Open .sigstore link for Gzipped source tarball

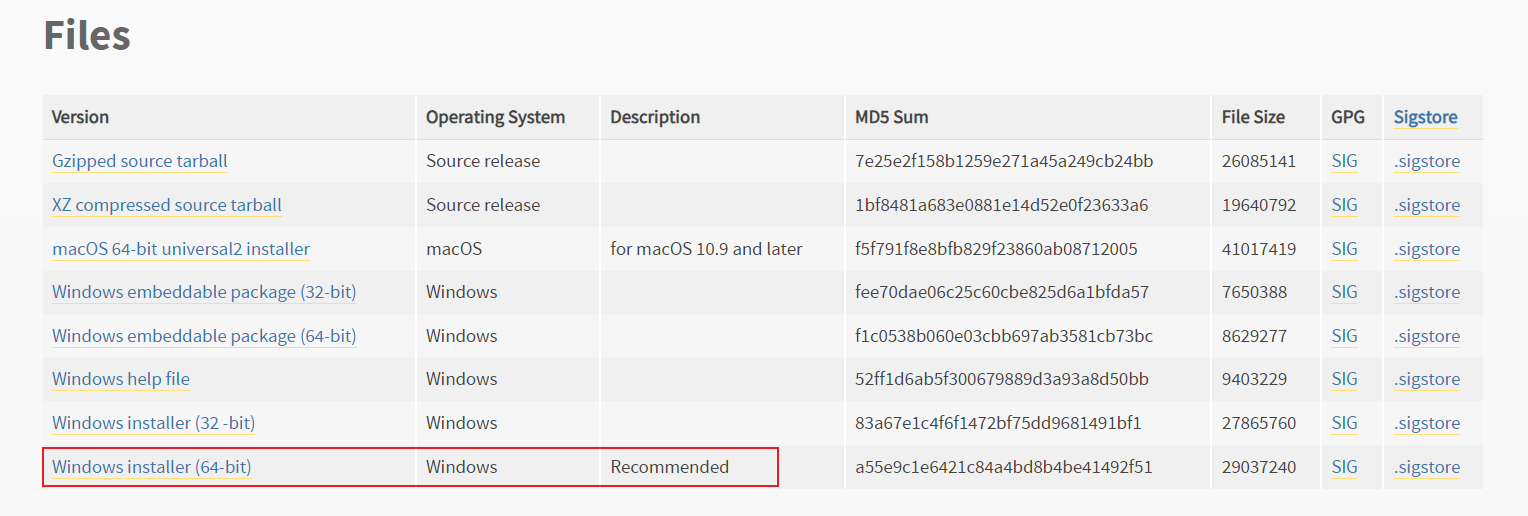pyautogui.click(x=1427, y=161)
